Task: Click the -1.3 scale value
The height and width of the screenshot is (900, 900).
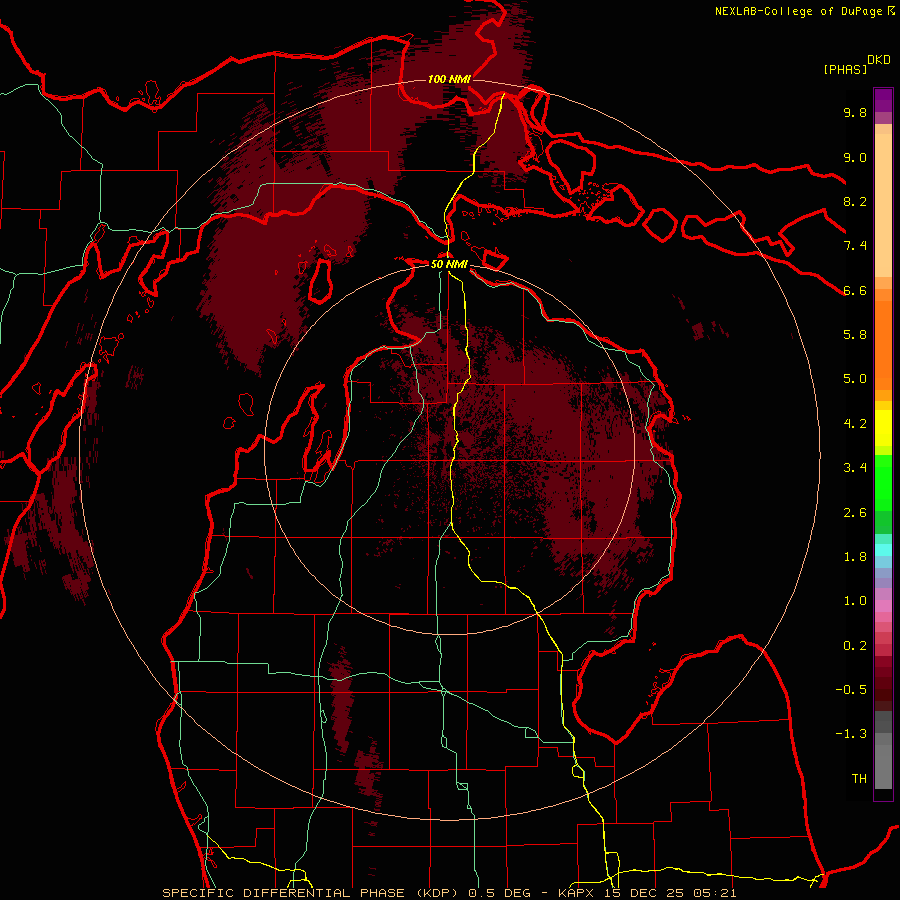Action: coord(851,734)
